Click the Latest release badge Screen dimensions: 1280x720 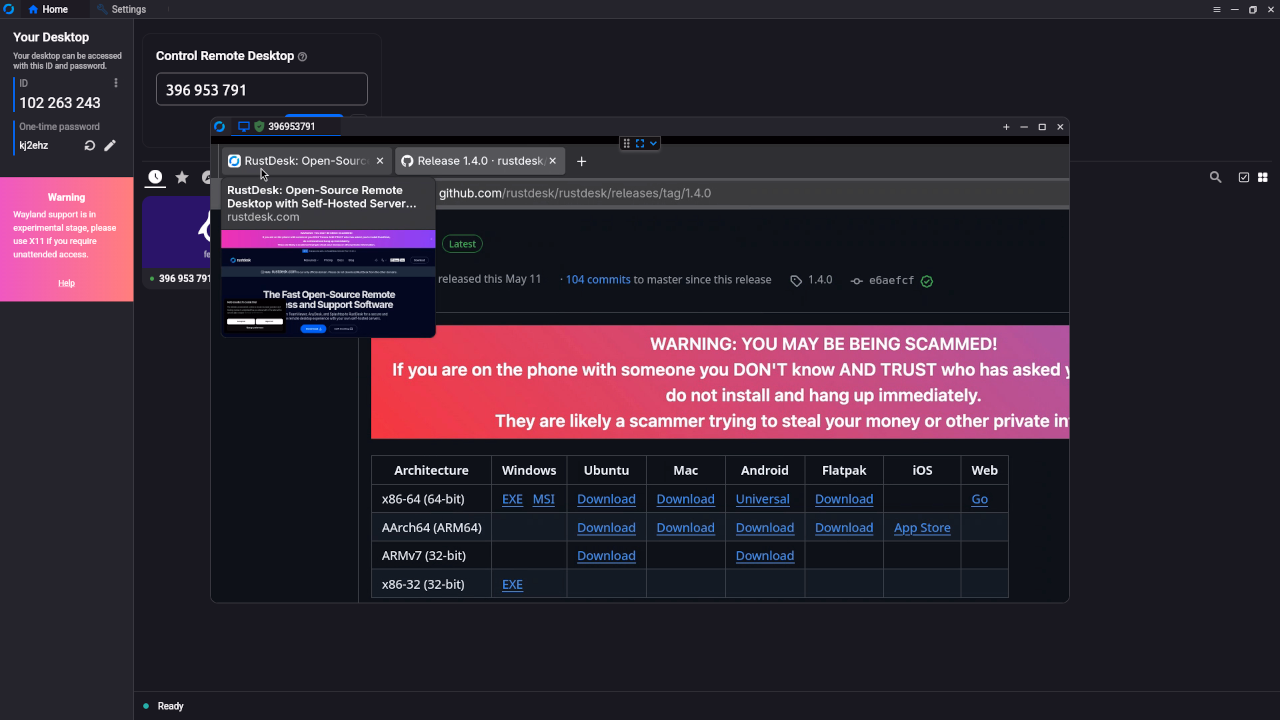(x=462, y=244)
